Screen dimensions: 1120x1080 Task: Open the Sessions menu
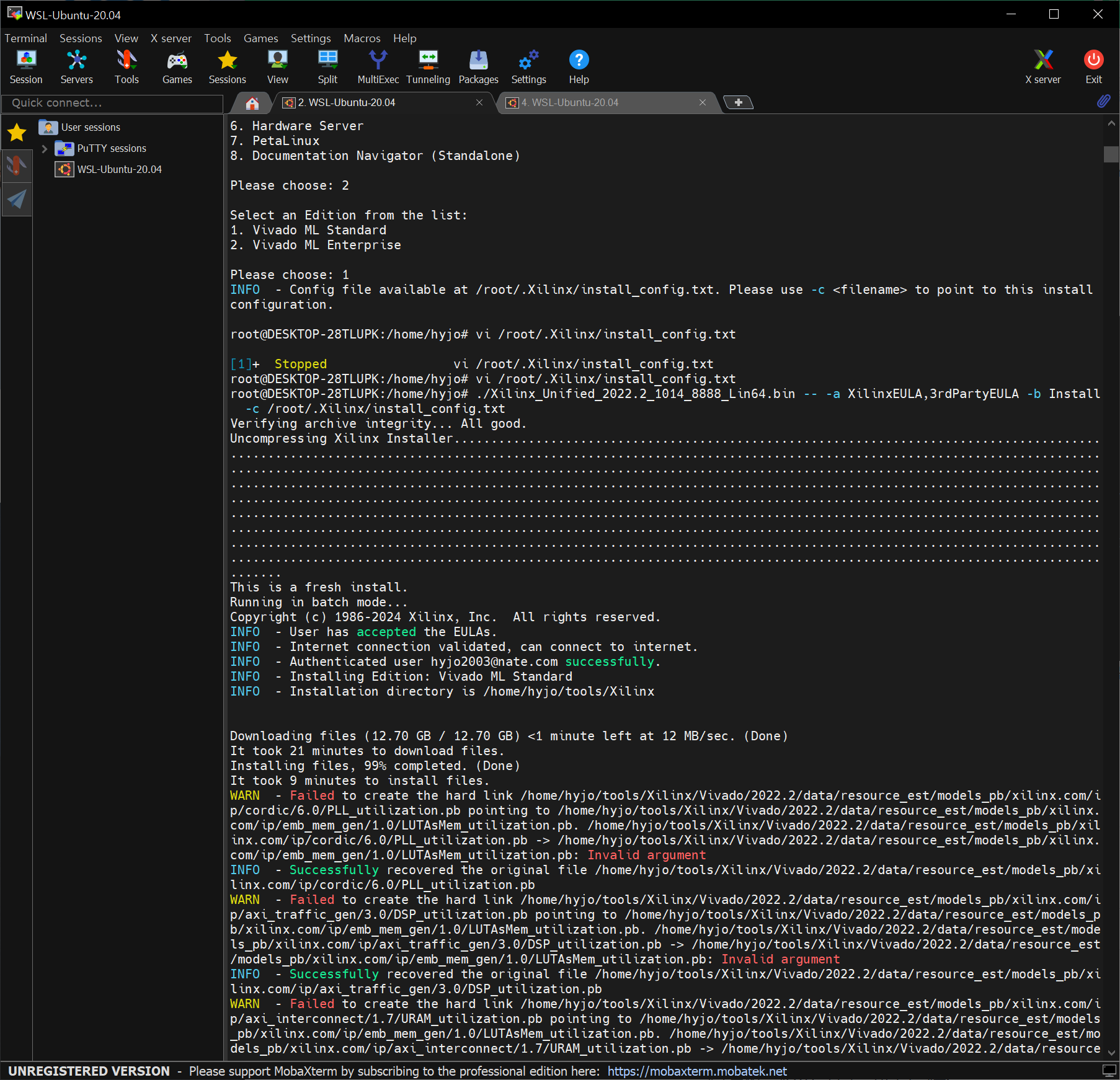(81, 38)
